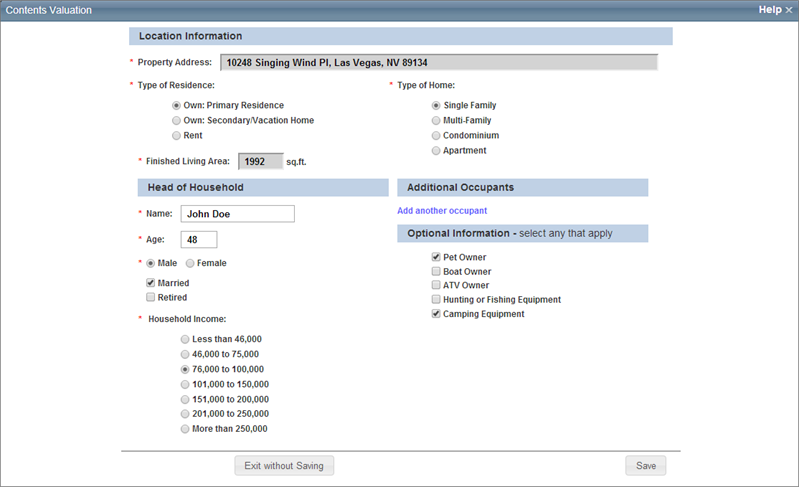Viewport: 799px width, 487px height.
Task: Select Multi-Family home type
Action: point(436,120)
